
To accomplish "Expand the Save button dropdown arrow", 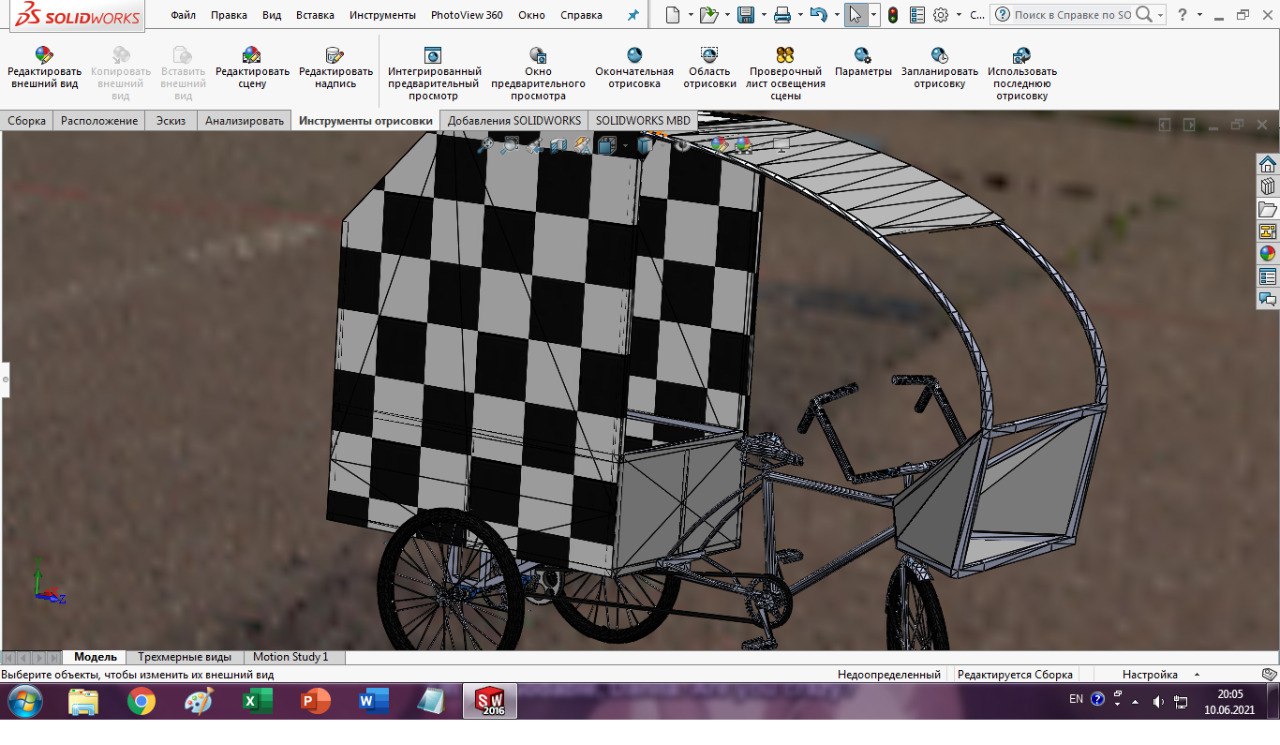I will pyautogui.click(x=763, y=15).
